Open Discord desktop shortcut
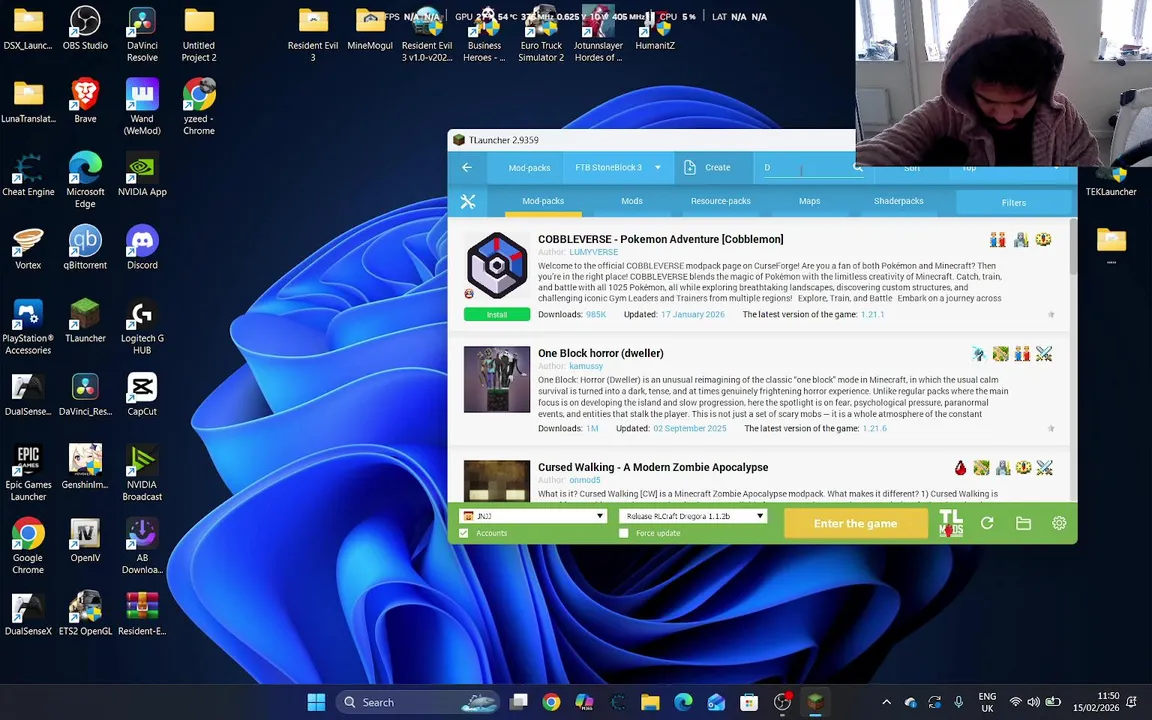The height and width of the screenshot is (720, 1152). 142,248
